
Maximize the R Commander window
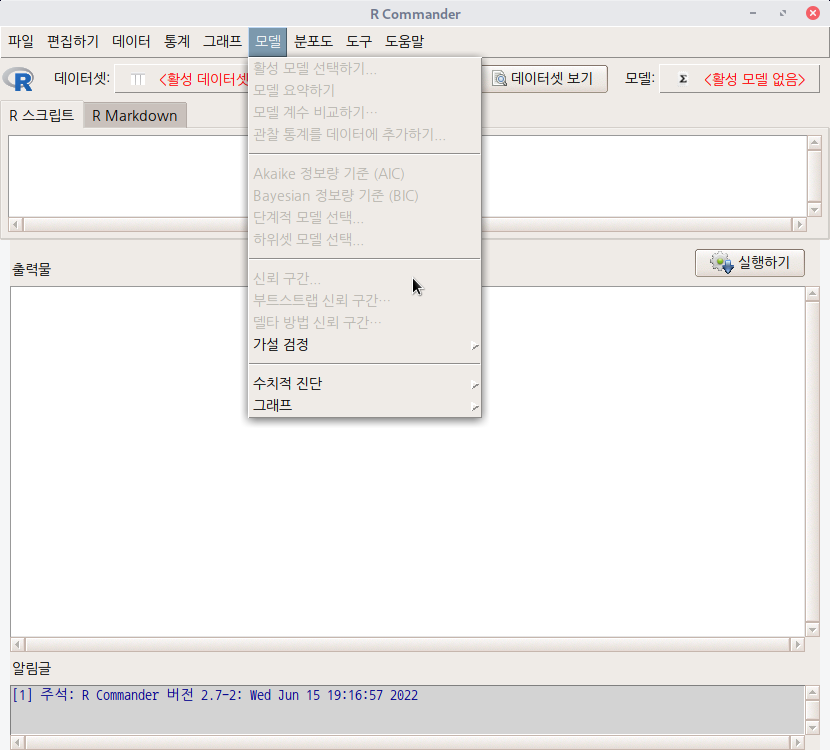[x=783, y=13]
